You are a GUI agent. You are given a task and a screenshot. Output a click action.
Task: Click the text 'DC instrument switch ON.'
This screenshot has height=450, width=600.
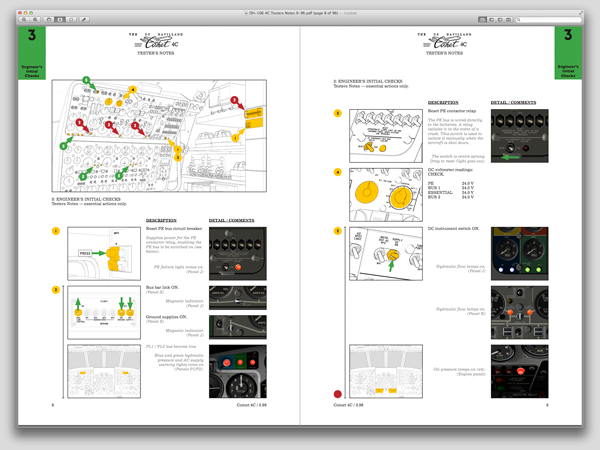[453, 228]
